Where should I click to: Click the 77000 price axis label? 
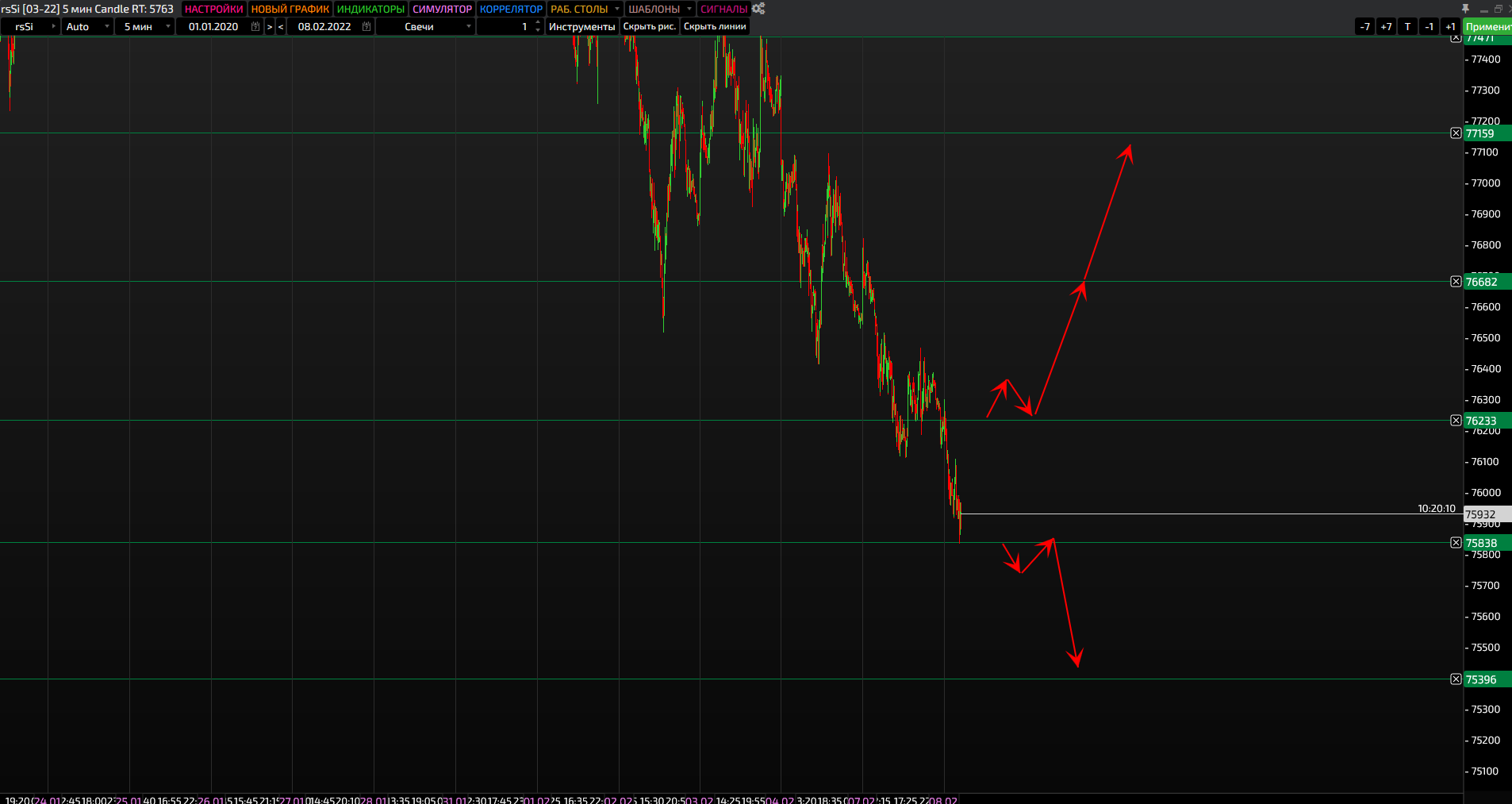[x=1486, y=183]
